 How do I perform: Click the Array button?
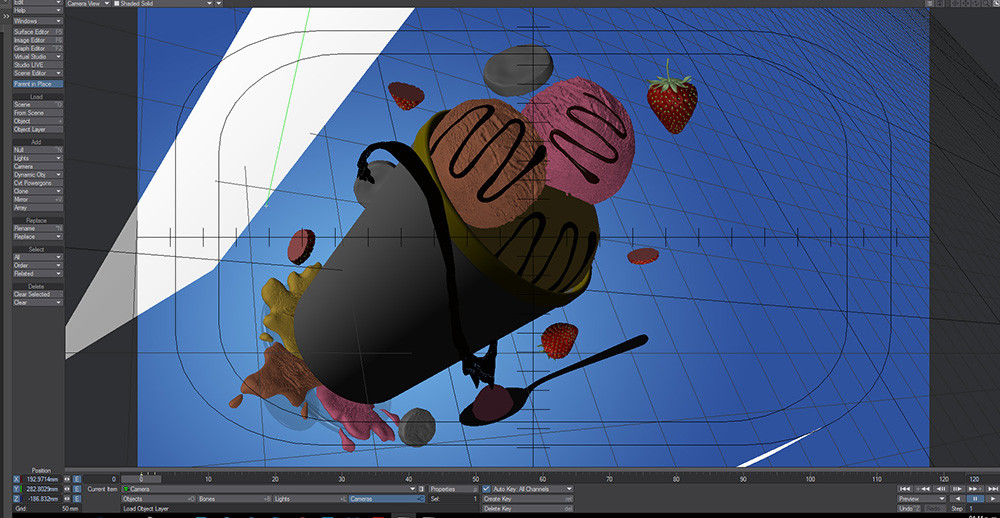38,207
